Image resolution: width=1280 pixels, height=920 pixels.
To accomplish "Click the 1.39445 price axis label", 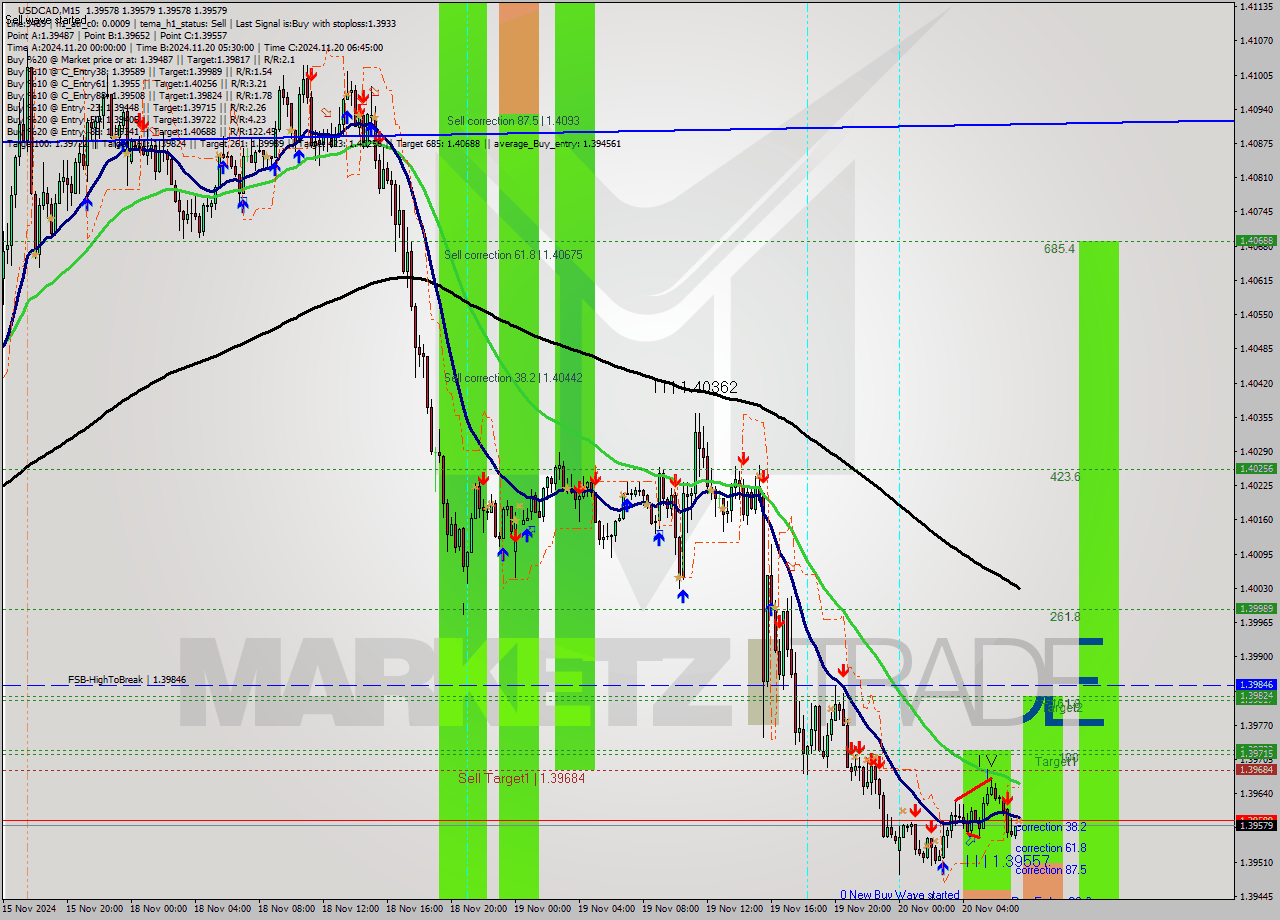I will [x=1257, y=896].
